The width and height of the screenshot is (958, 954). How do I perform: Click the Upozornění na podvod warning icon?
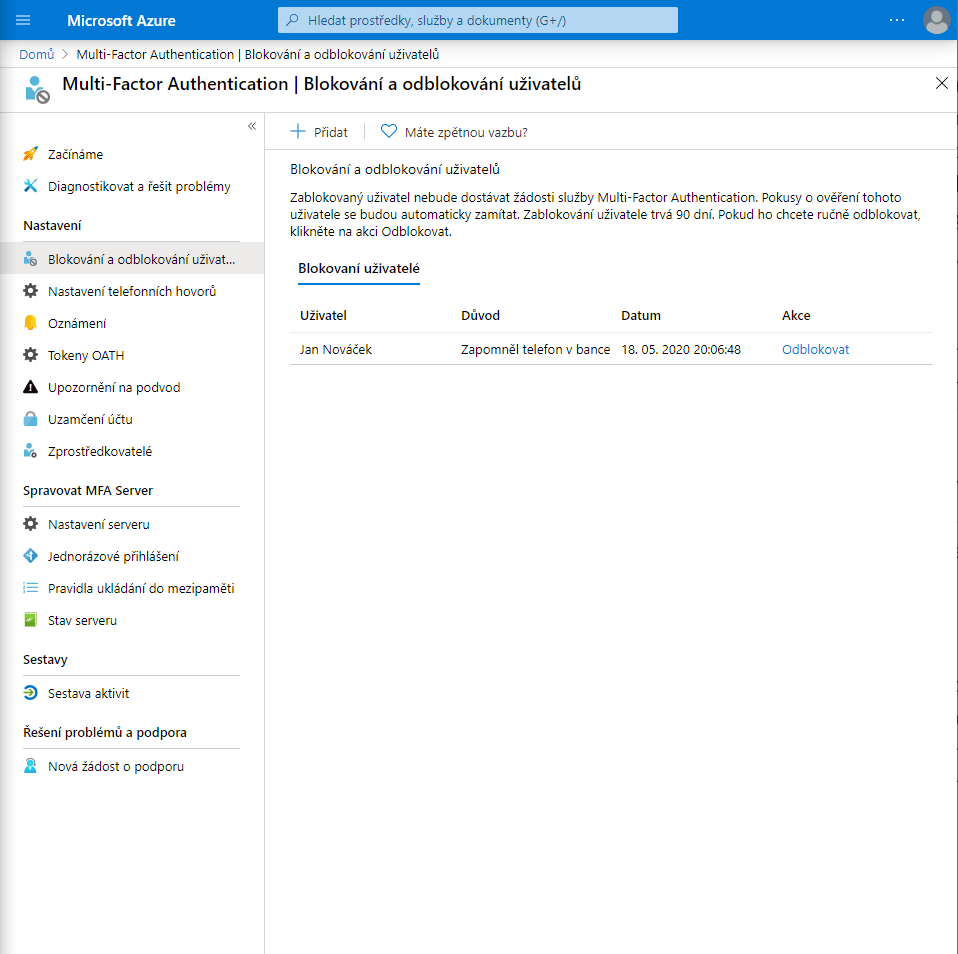(x=30, y=387)
